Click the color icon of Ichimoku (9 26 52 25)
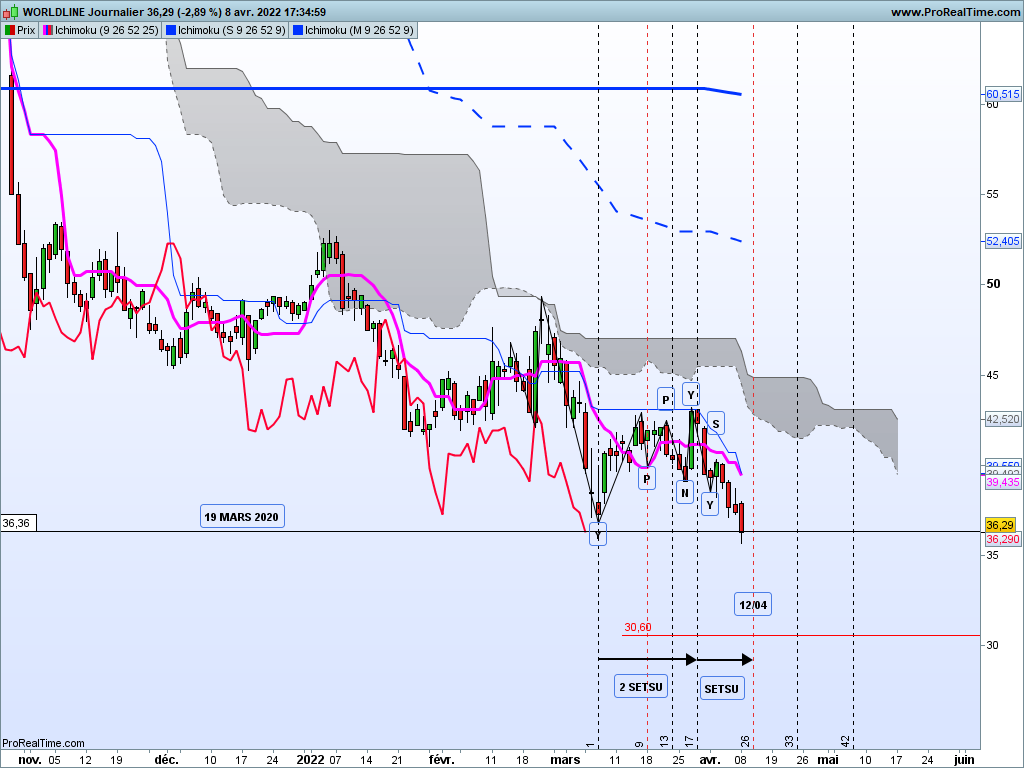The height and width of the screenshot is (768, 1024). (x=48, y=30)
